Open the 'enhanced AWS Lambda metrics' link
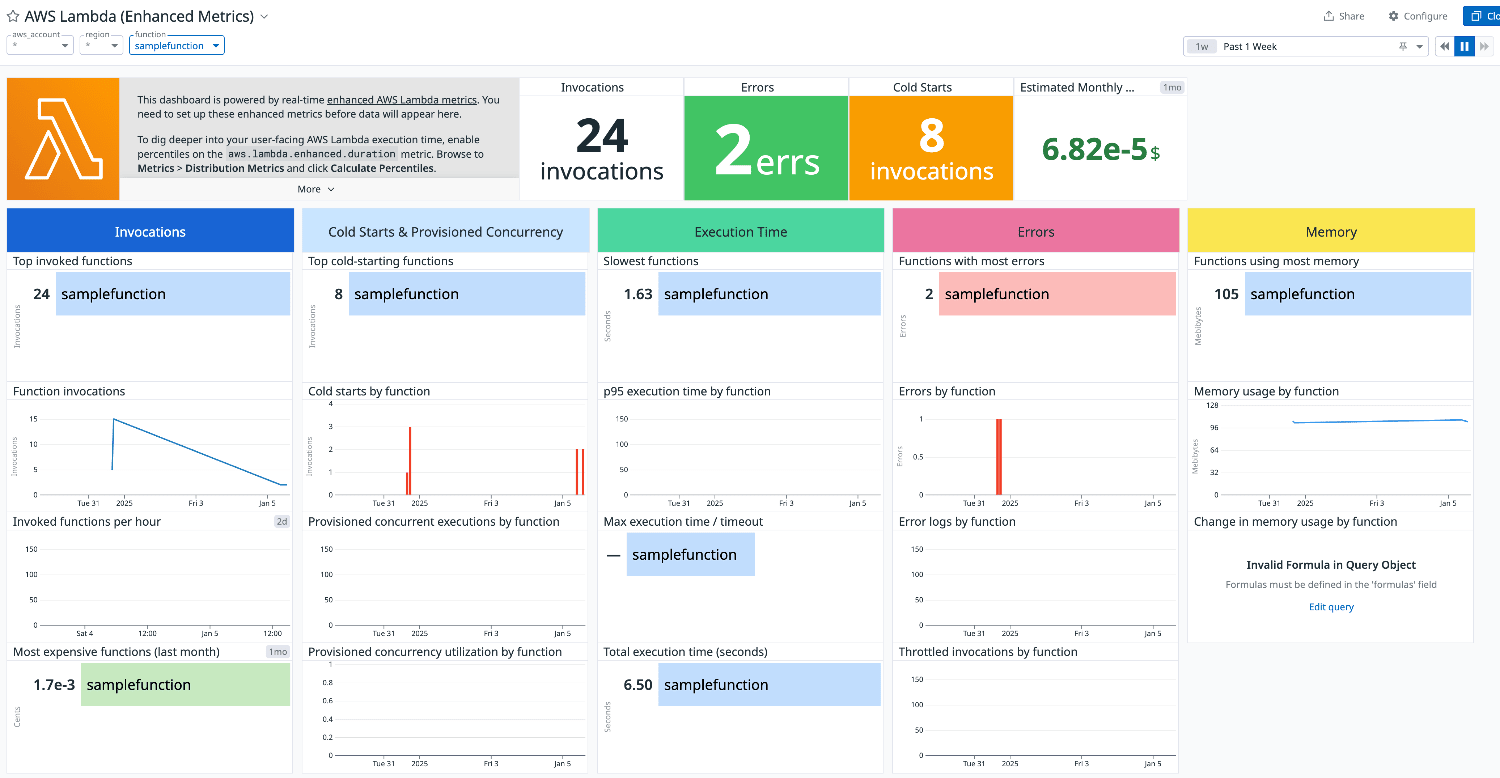Viewport: 1500px width, 778px height. pyautogui.click(x=402, y=100)
